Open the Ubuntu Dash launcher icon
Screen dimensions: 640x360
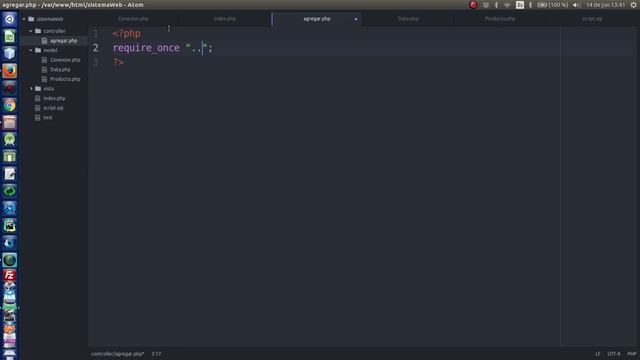[9, 19]
